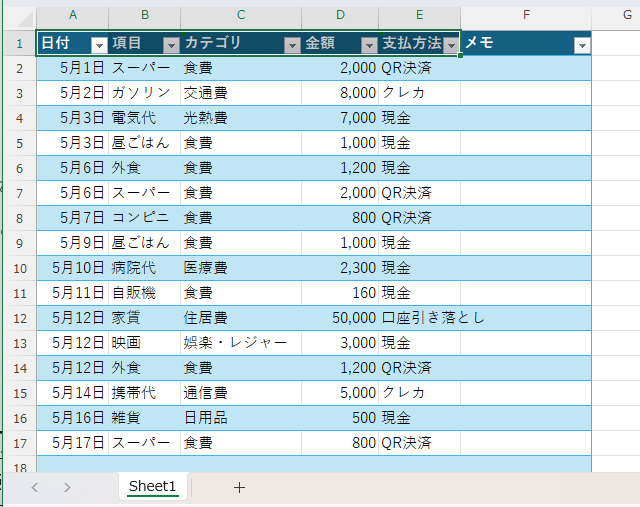
Task: Select the 病院代 cell
Action: [x=145, y=268]
